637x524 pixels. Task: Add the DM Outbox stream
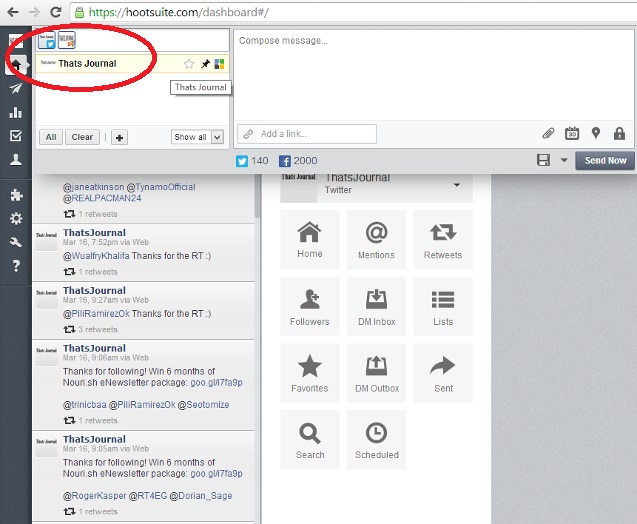pos(376,373)
